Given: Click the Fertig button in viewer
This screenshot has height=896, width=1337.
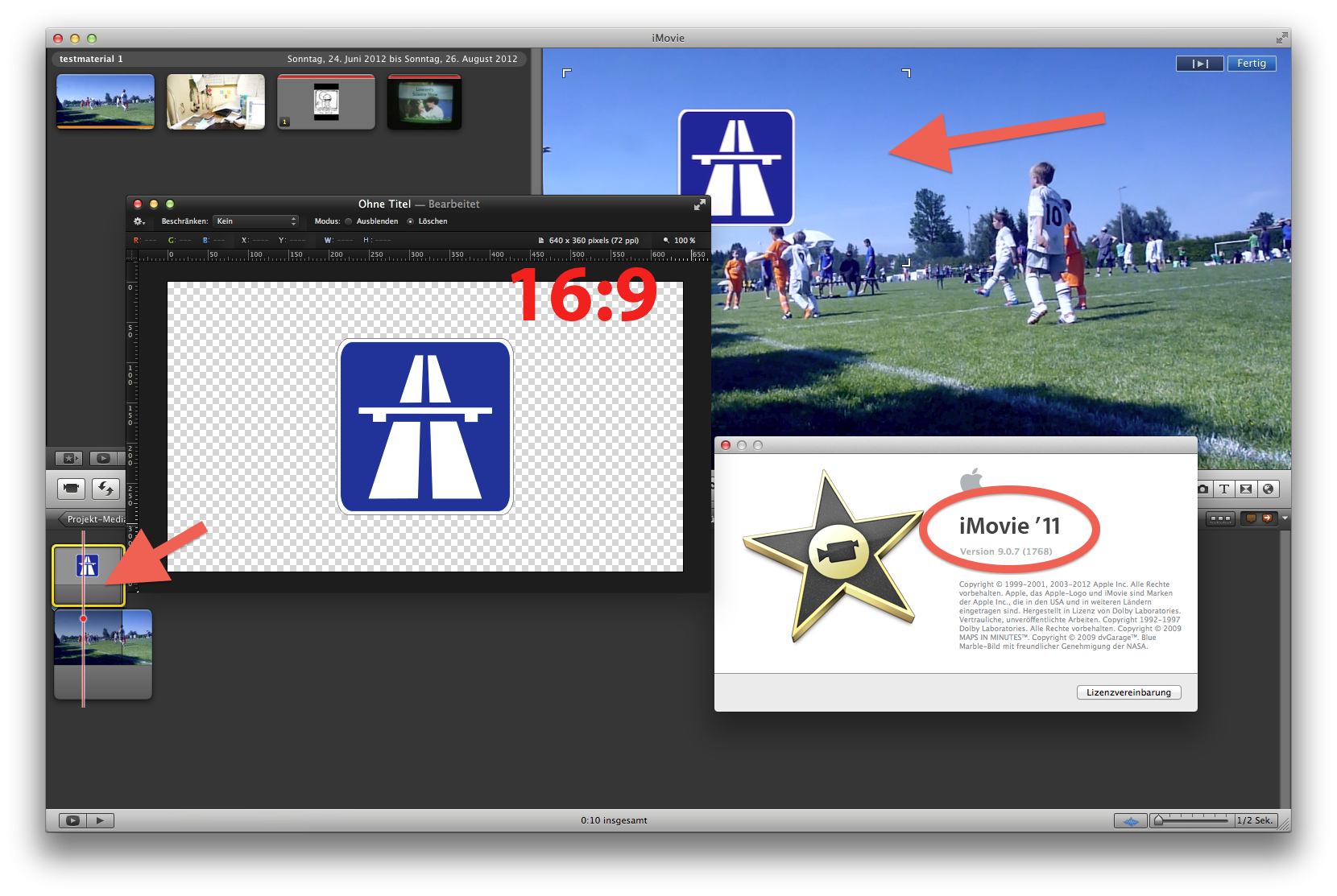Looking at the screenshot, I should (1252, 64).
